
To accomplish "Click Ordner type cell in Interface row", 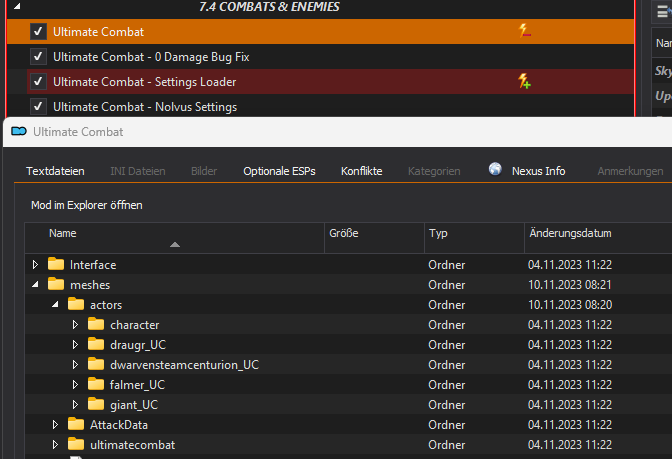I will [447, 265].
